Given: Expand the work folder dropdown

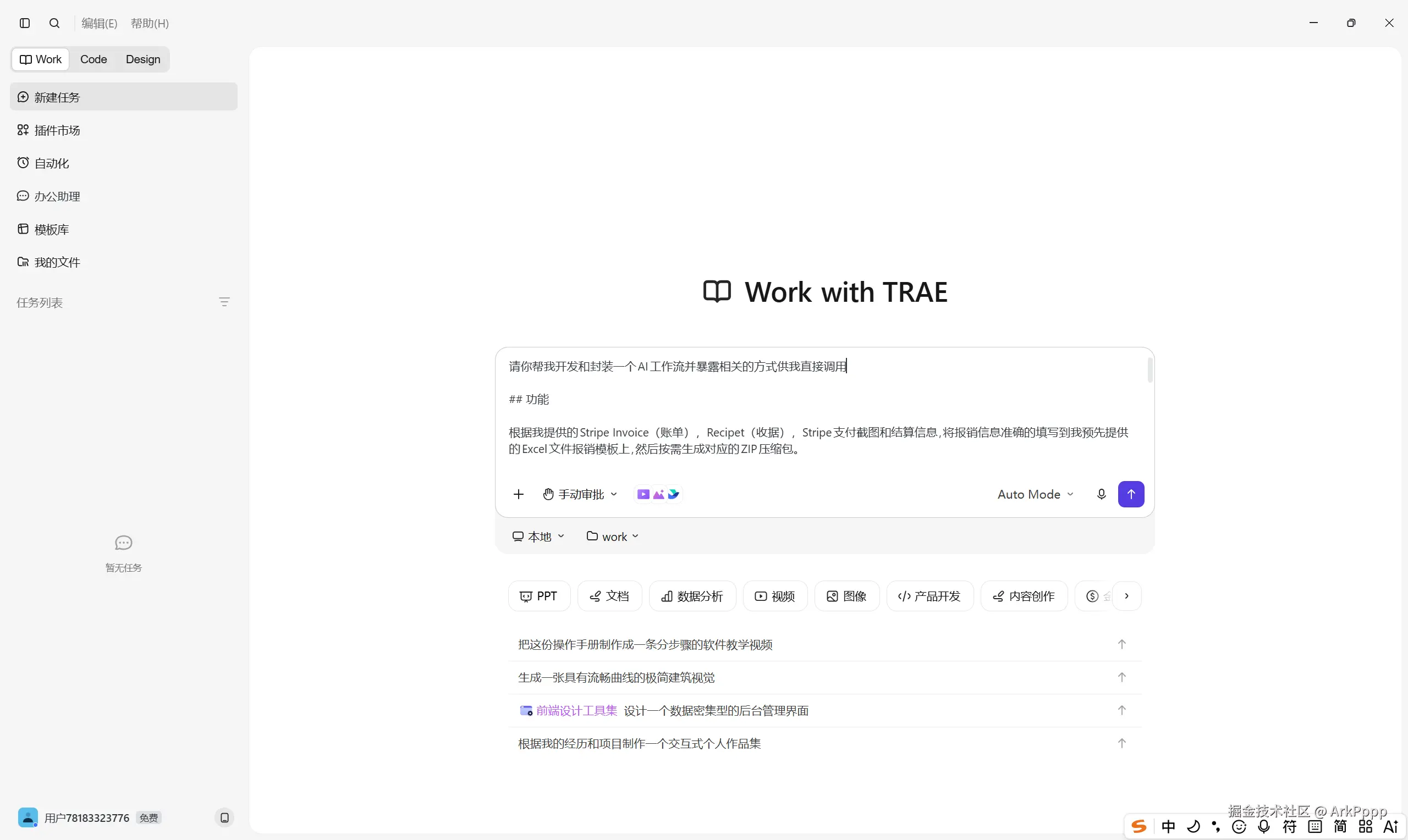Looking at the screenshot, I should (x=613, y=536).
